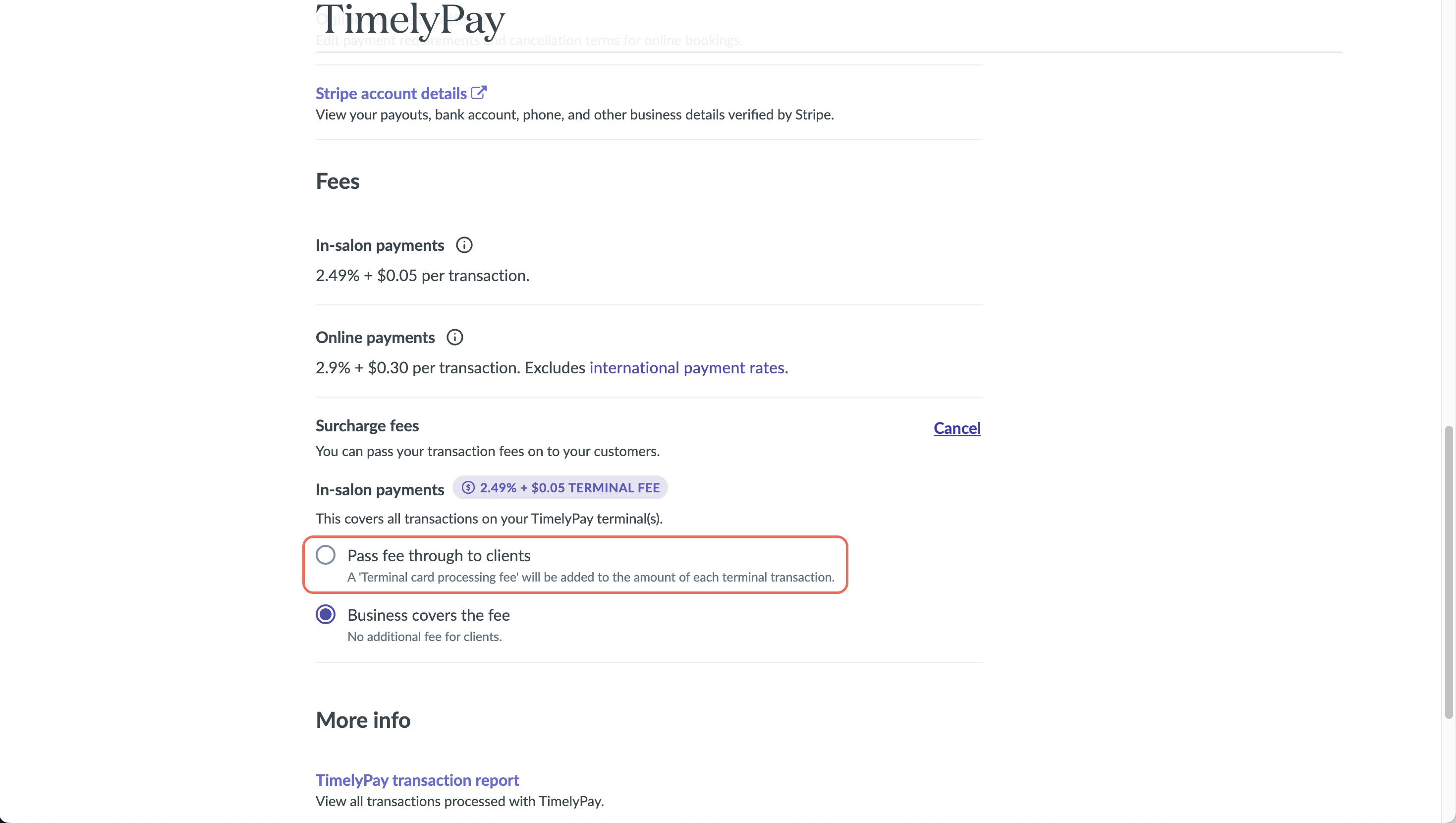Open the Stripe account details link

391,93
